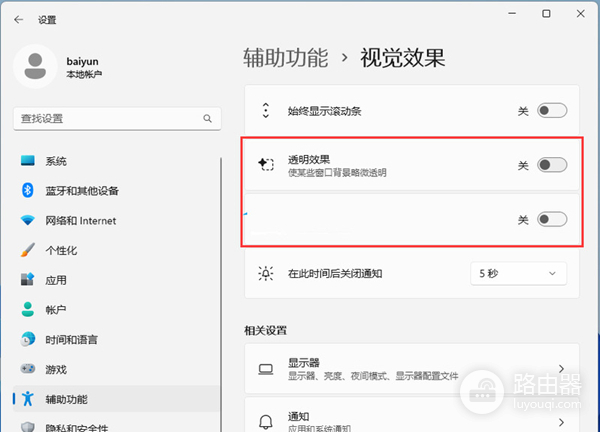Image resolution: width=600 pixels, height=432 pixels.
Task: Click the display laptop icon
Action: [266, 369]
